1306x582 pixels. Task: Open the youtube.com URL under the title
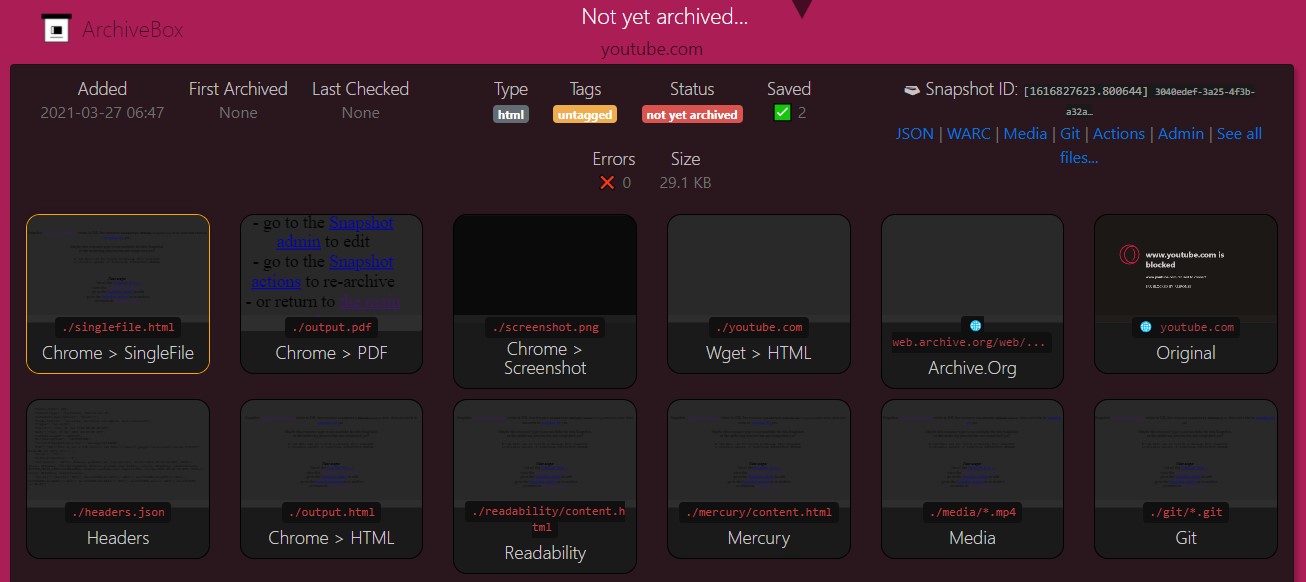click(652, 49)
